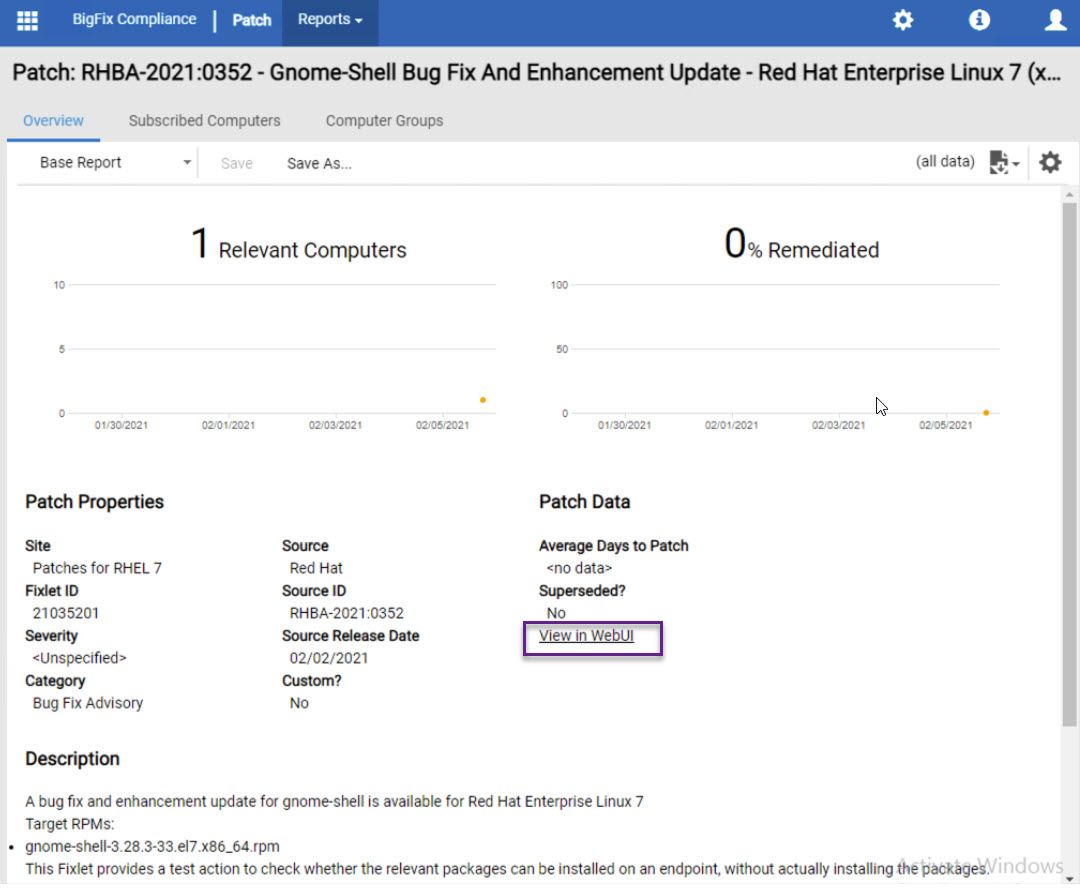The width and height of the screenshot is (1080, 888).
Task: Switch to Computer Groups tab
Action: pos(384,121)
